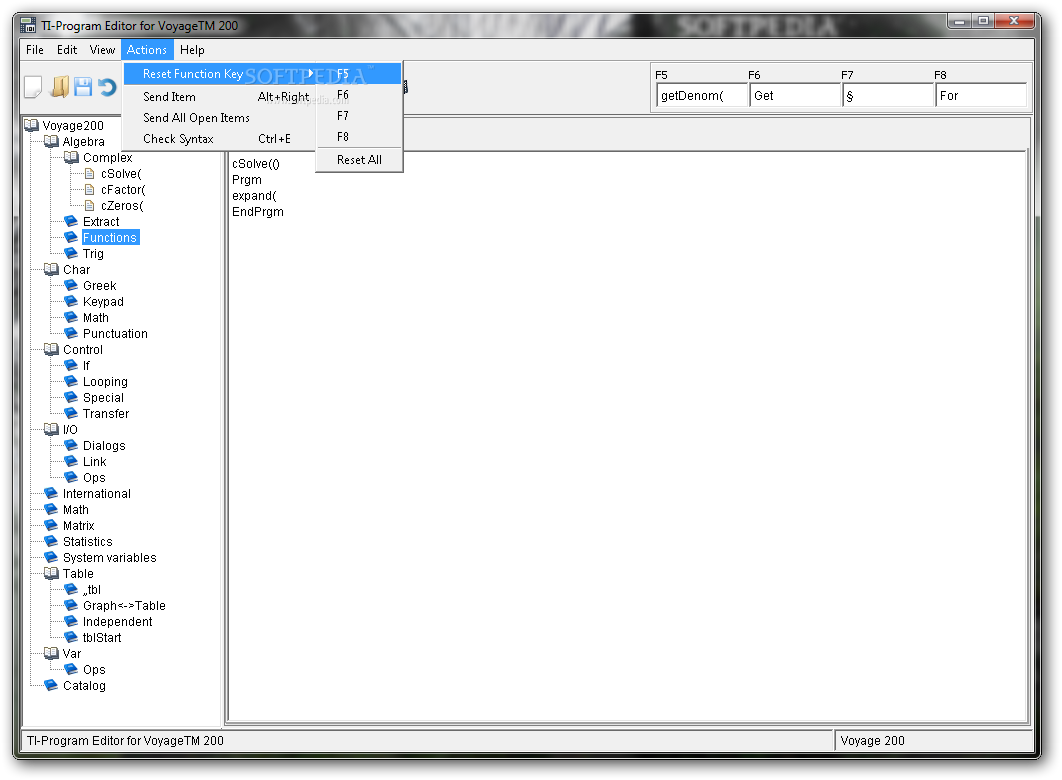Select F5 in reset submenu
Image resolution: width=1062 pixels, height=780 pixels.
coord(359,74)
